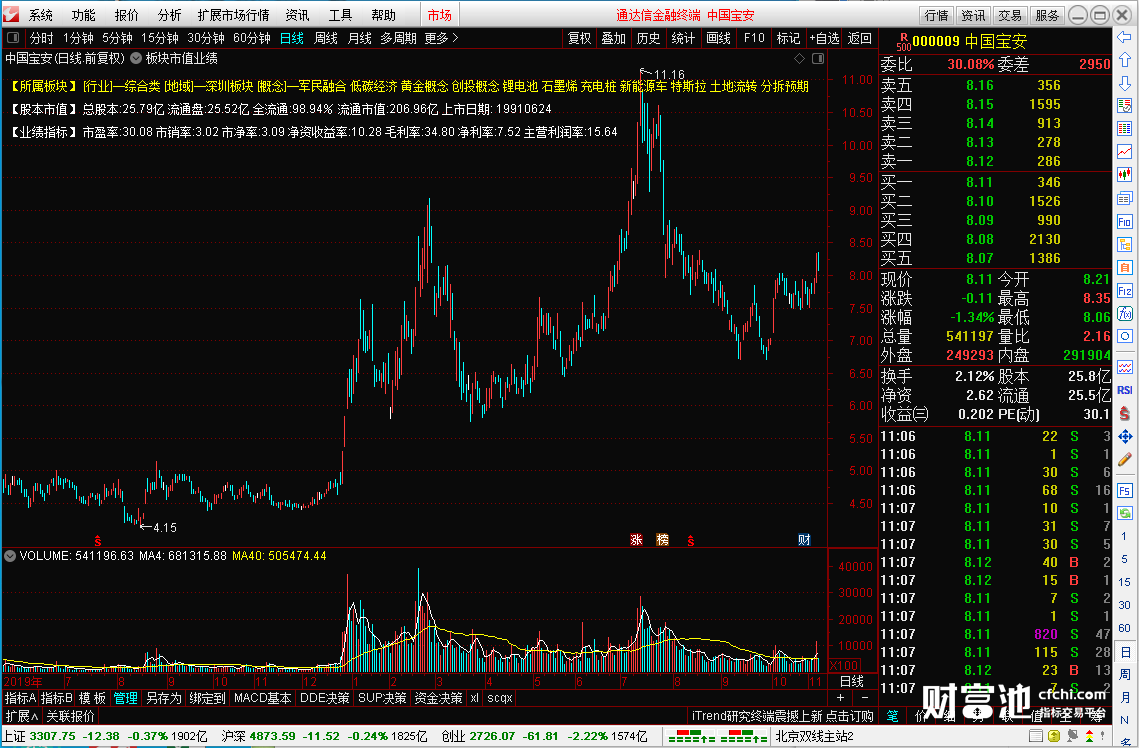Image resolution: width=1139 pixels, height=748 pixels.
Task: Click the iTrend研究终端 subscription link
Action: point(782,716)
